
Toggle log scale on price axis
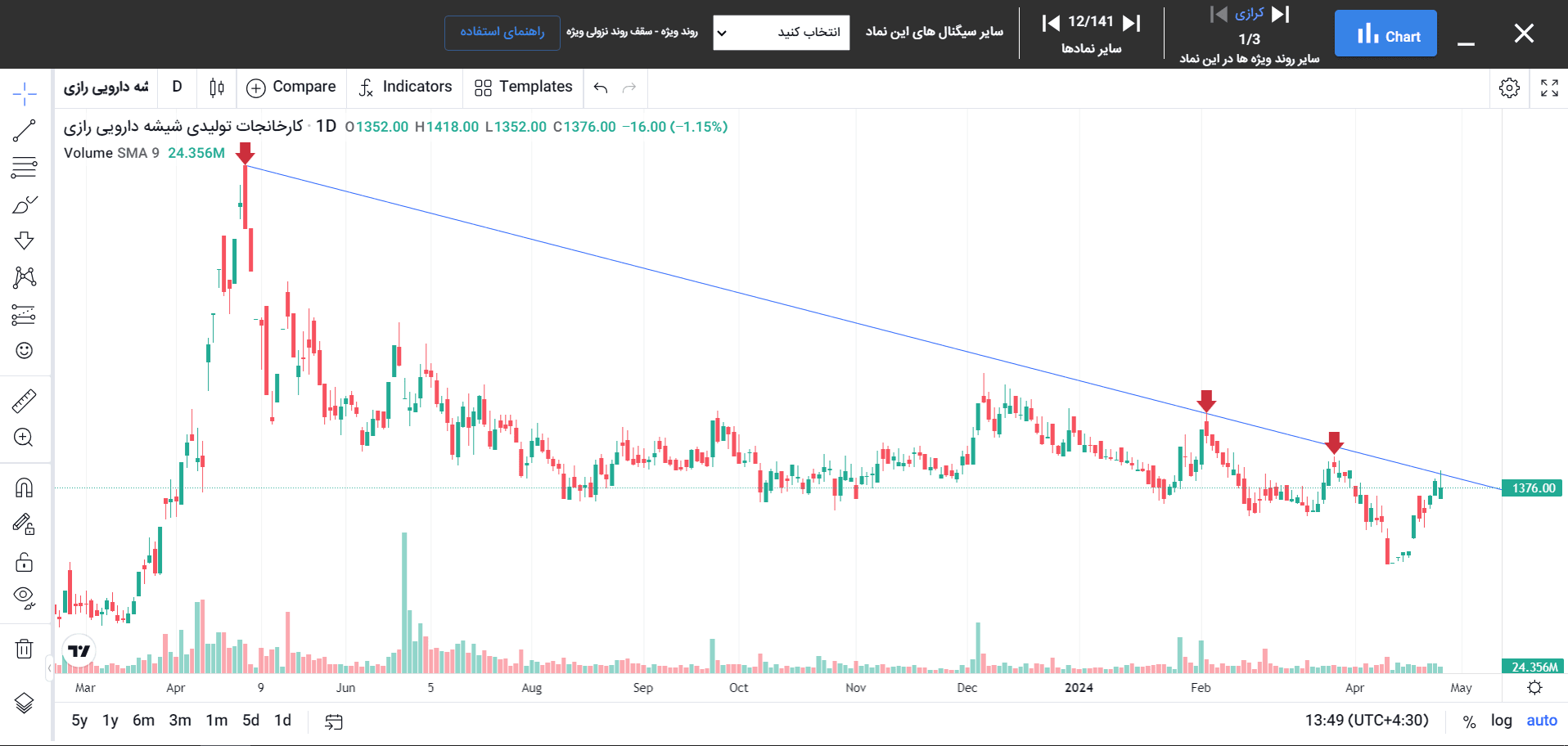[x=1501, y=721]
